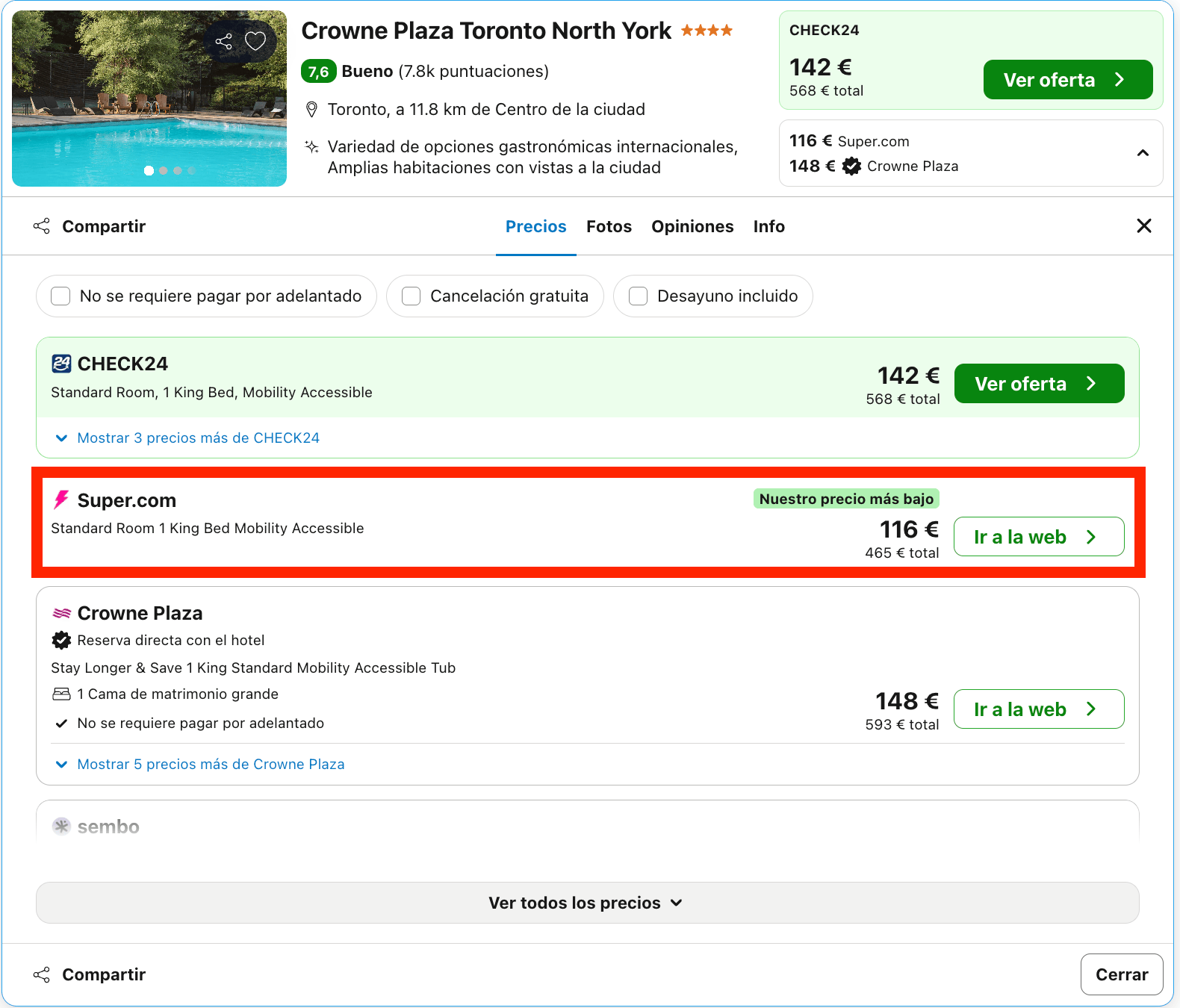Click the checkmark beside No se requiere pagar
This screenshot has width=1180, height=1008.
[x=61, y=724]
